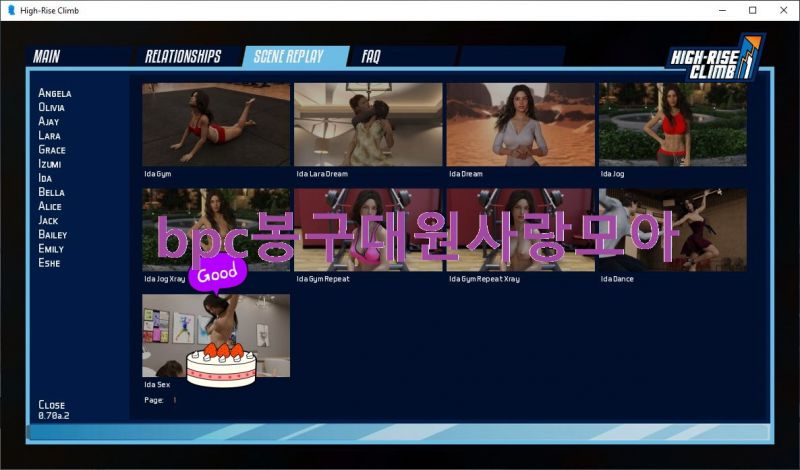
Task: Play the Ida Jog scene thumbnail
Action: click(x=673, y=125)
